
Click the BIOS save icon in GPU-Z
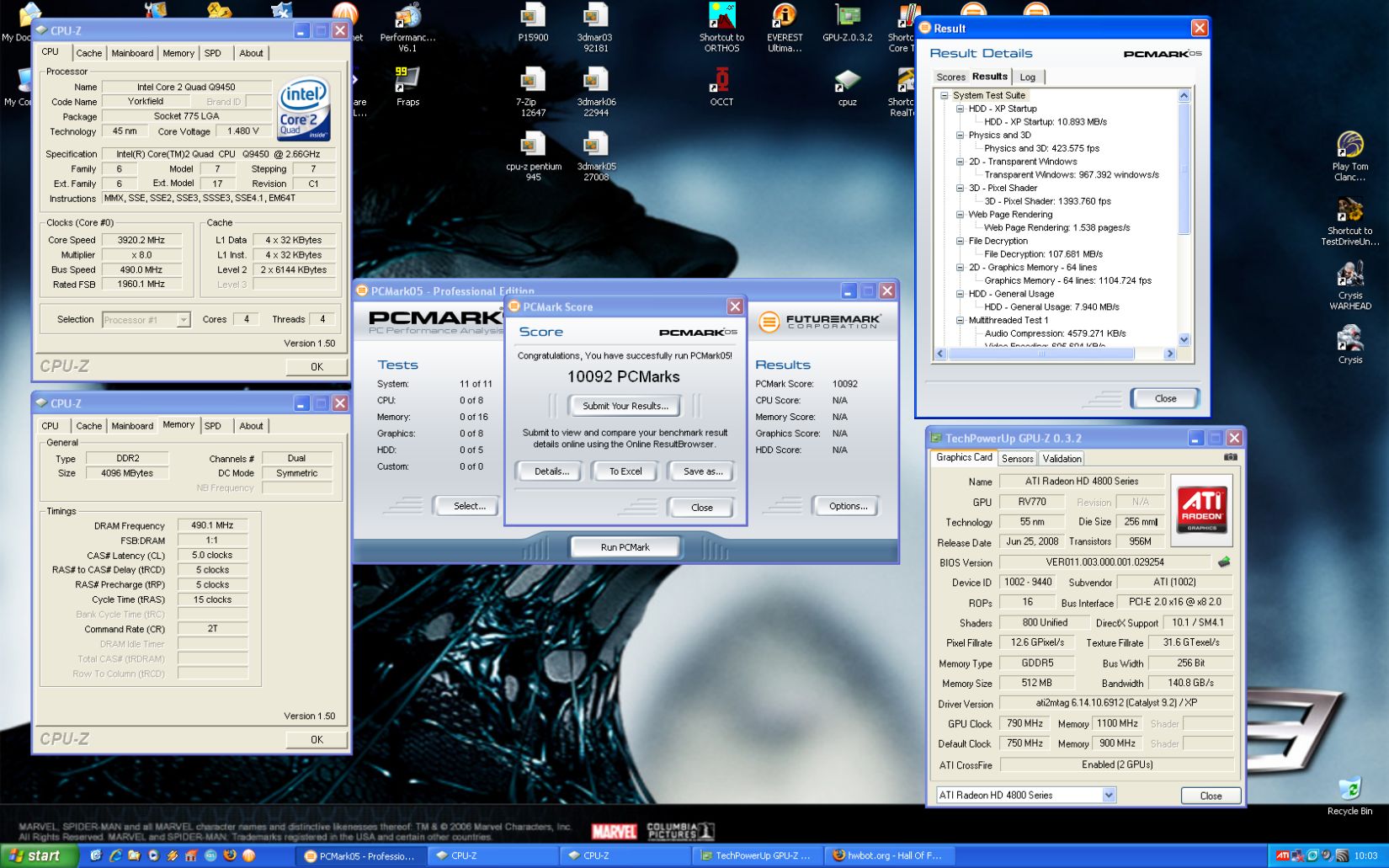(1224, 562)
